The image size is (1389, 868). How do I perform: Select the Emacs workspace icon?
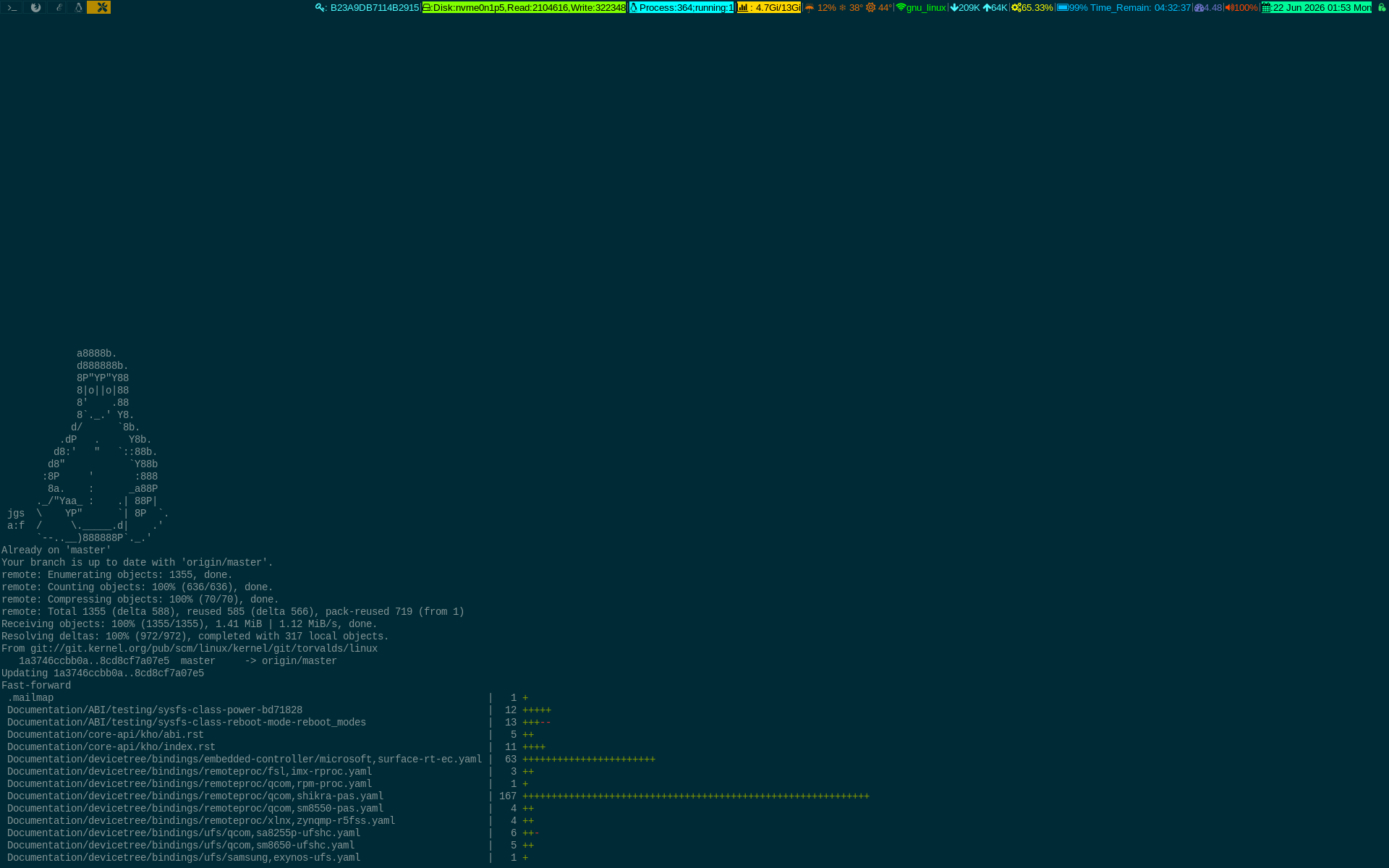tap(59, 7)
